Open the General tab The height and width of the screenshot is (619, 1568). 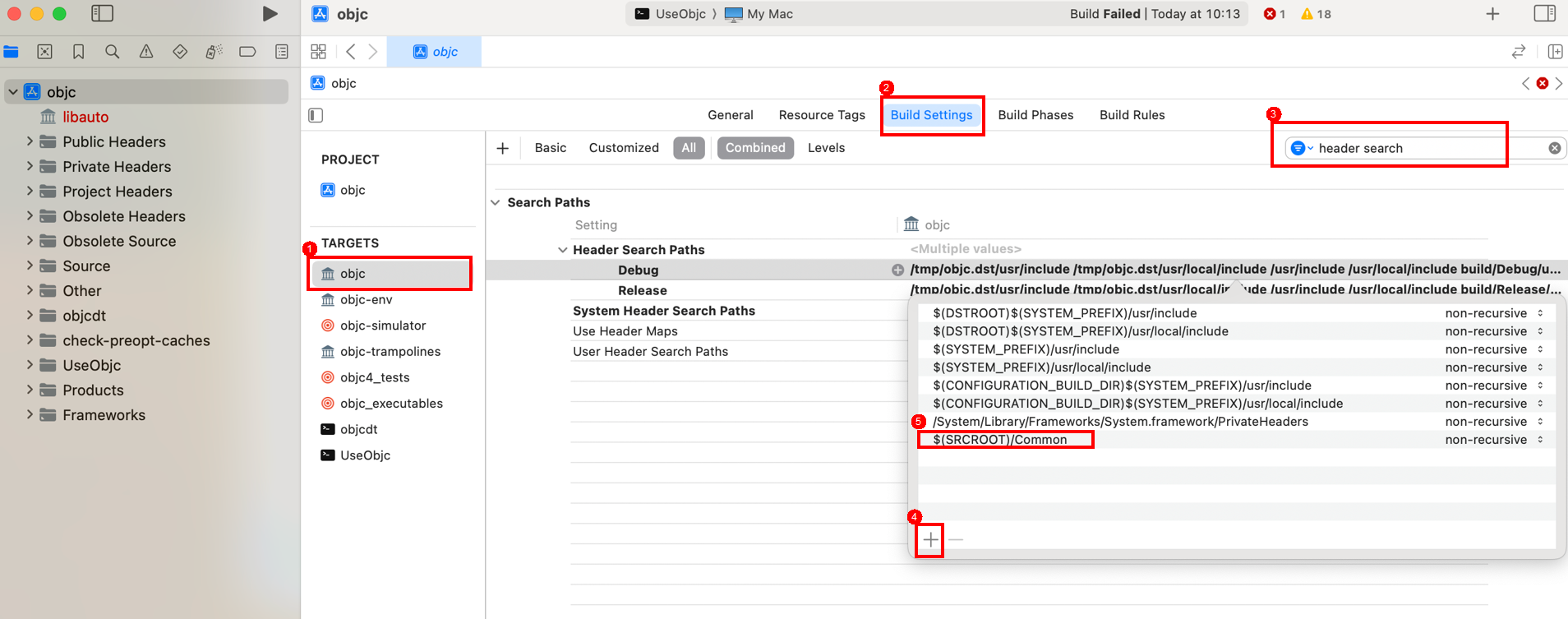point(731,115)
